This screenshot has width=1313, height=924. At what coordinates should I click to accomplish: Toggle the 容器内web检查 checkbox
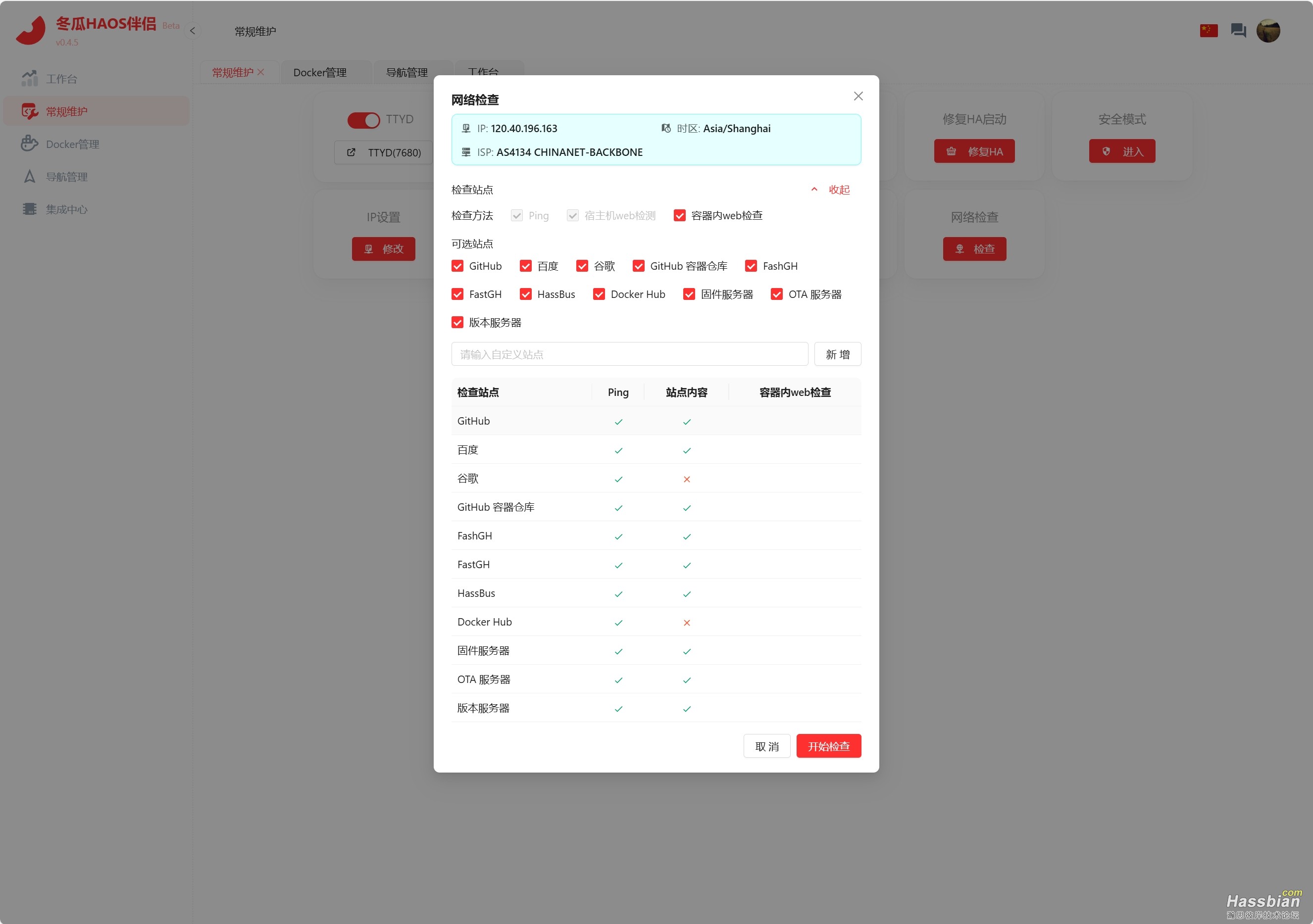pyautogui.click(x=679, y=216)
